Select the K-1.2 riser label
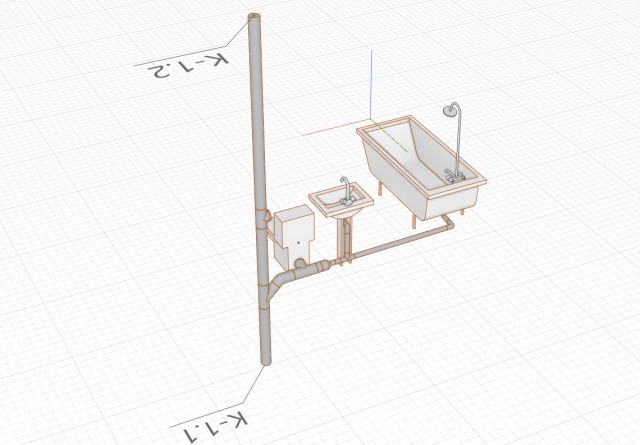The image size is (640, 445). (x=189, y=67)
